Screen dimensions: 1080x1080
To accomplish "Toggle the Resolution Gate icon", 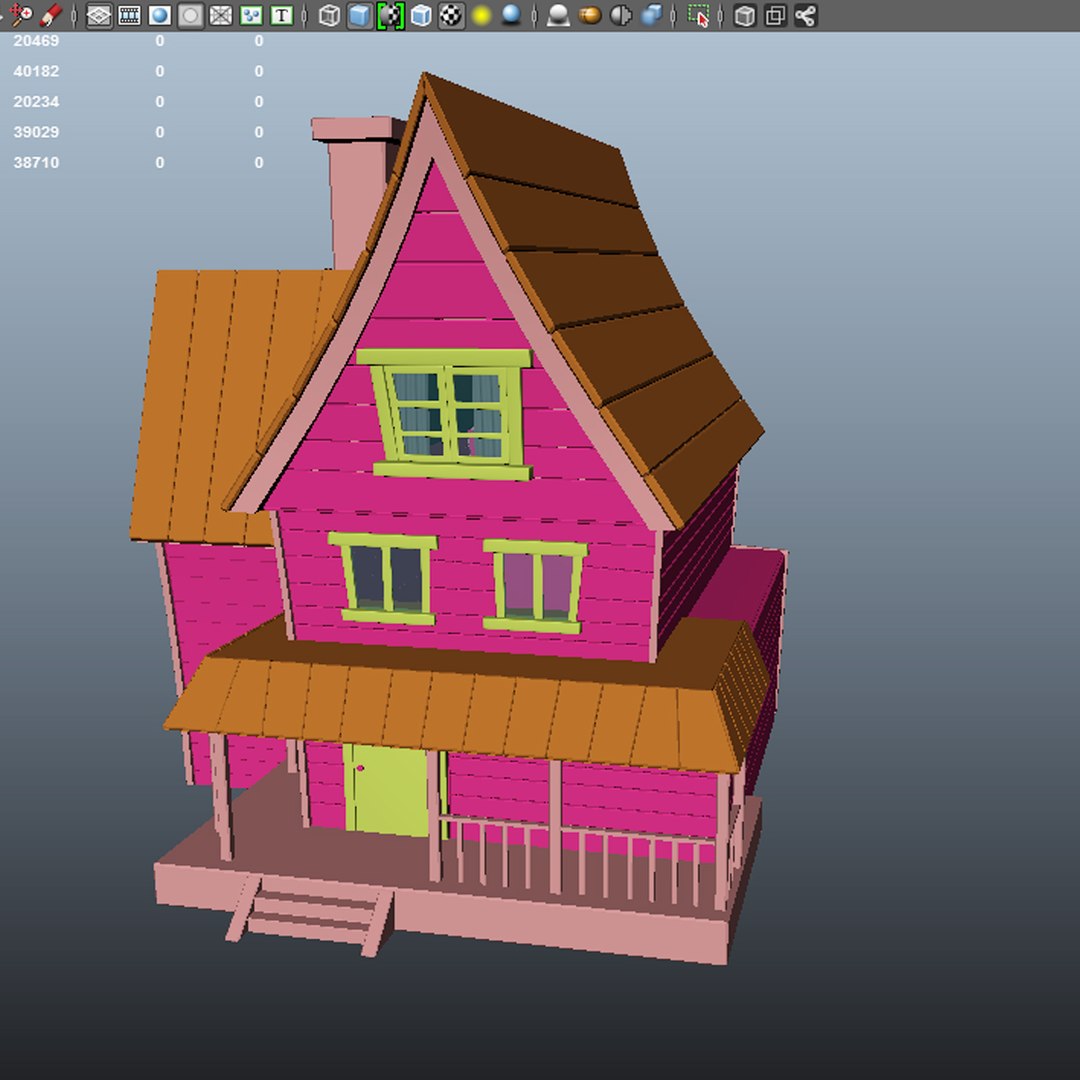I will coord(160,16).
